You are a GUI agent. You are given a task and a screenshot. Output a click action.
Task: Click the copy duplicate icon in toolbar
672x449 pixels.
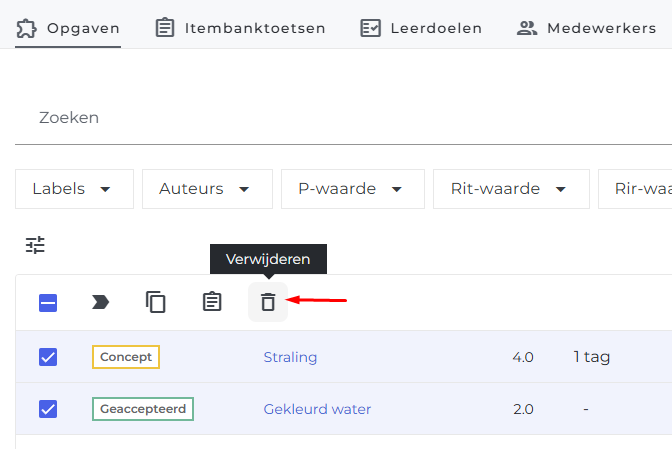[x=156, y=302]
